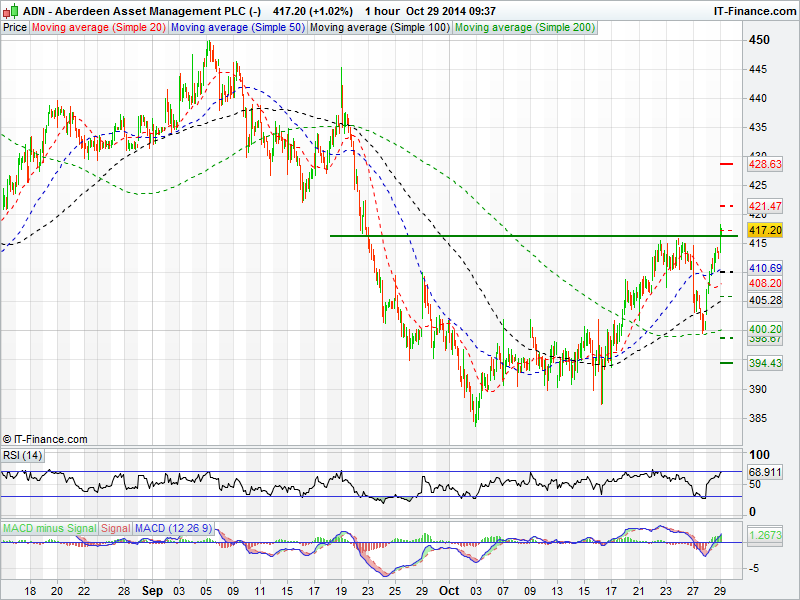Select the 405.28 moving average value tag

764,300
